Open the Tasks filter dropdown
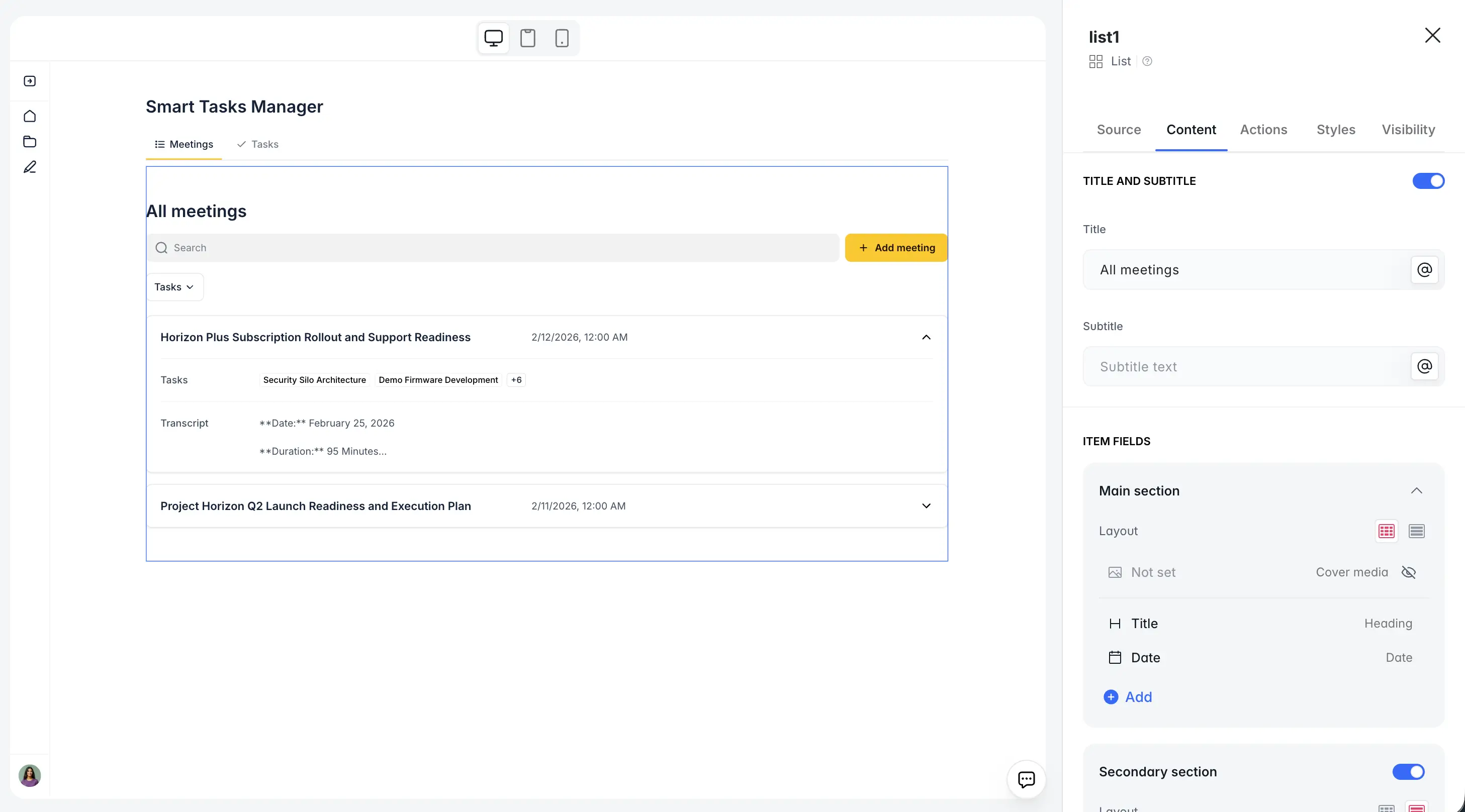1465x812 pixels. 174,287
